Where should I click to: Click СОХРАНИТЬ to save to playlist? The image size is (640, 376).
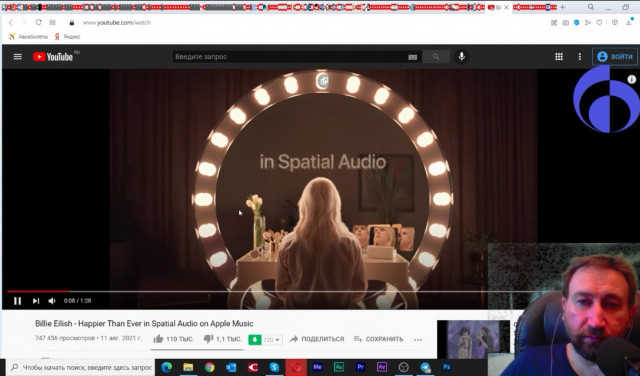click(x=378, y=339)
